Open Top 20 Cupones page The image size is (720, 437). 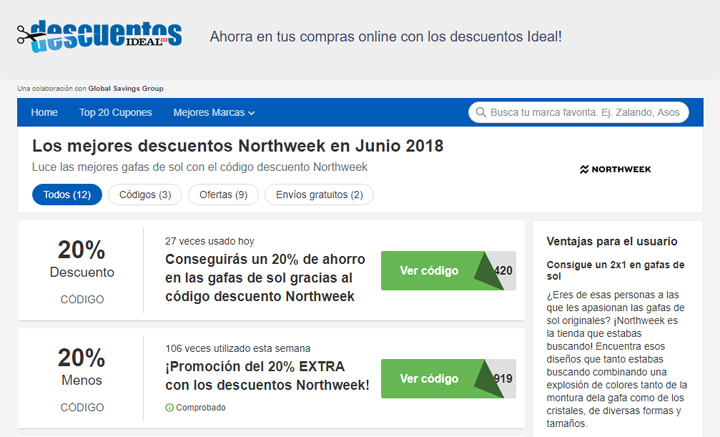pos(115,112)
